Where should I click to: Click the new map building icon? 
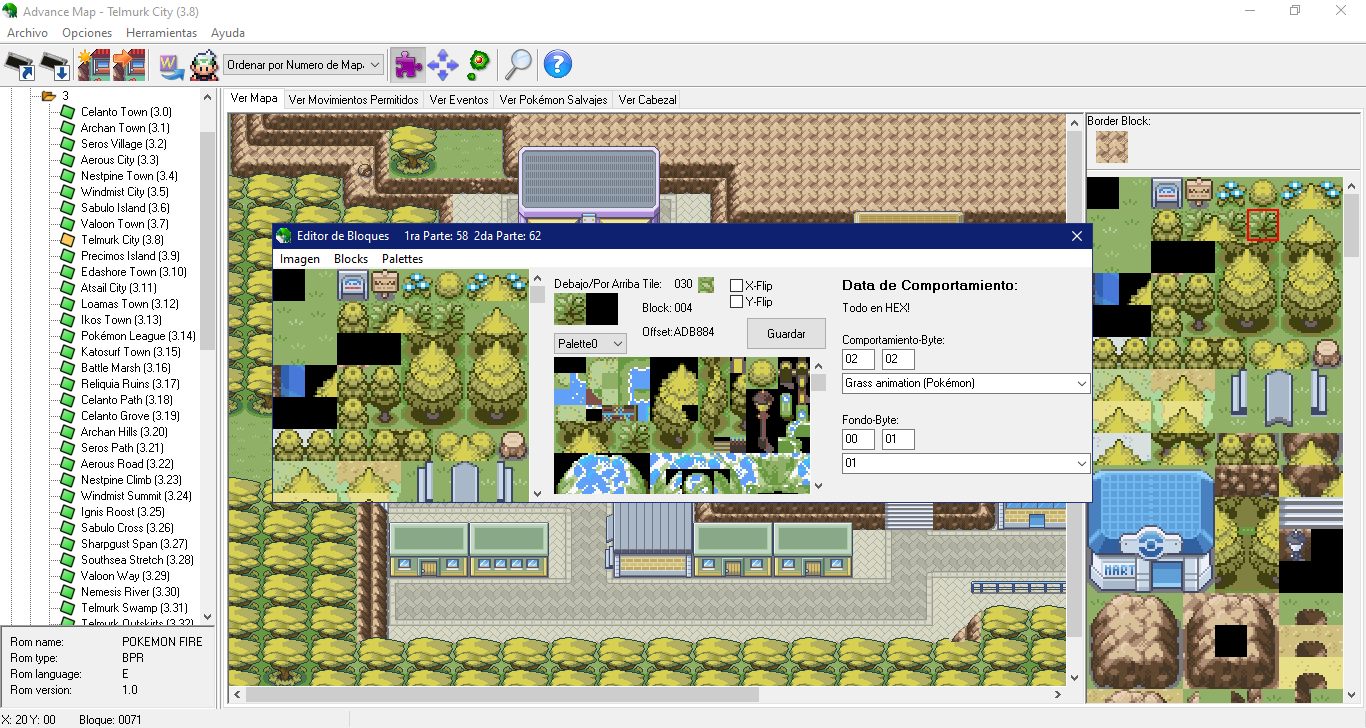point(93,66)
